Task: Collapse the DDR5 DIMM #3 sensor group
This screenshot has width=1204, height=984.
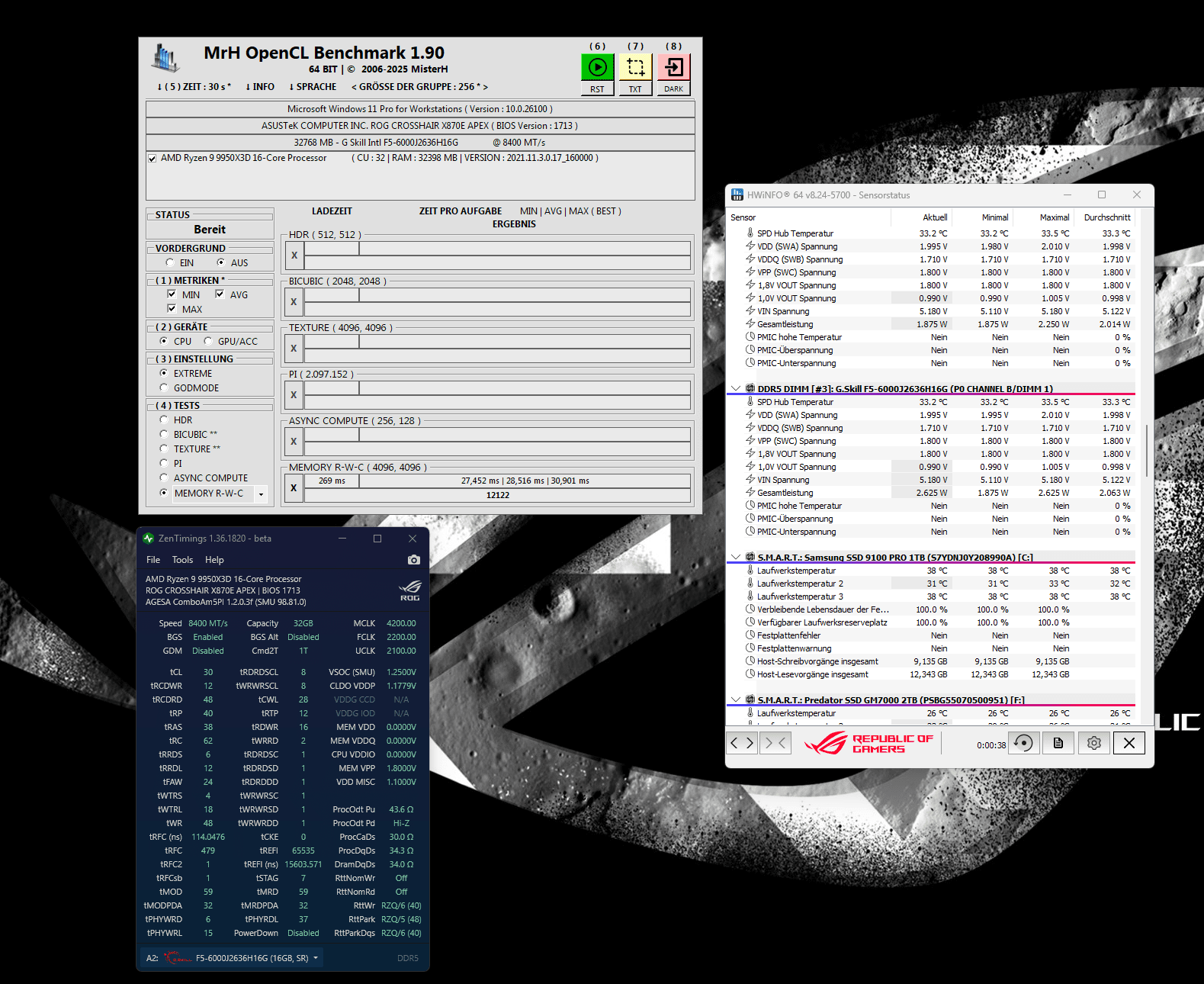Action: click(x=736, y=389)
